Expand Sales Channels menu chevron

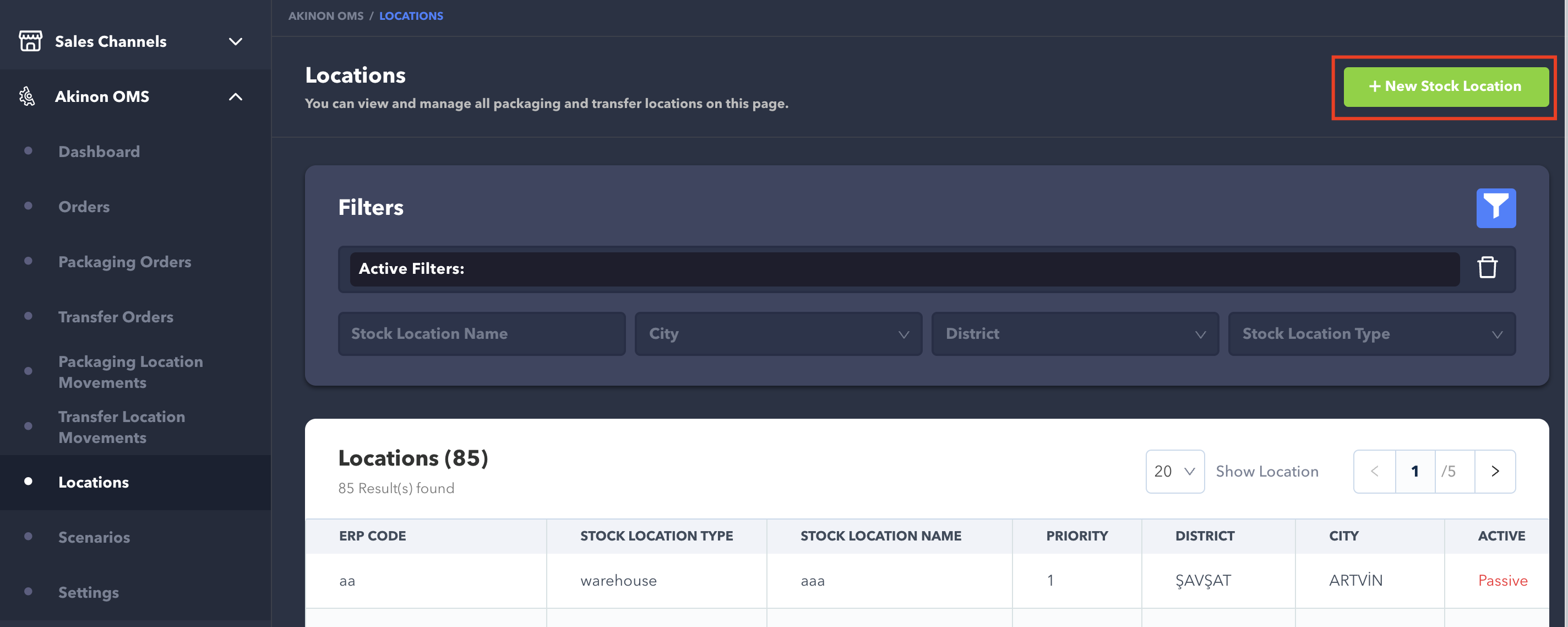(x=236, y=41)
